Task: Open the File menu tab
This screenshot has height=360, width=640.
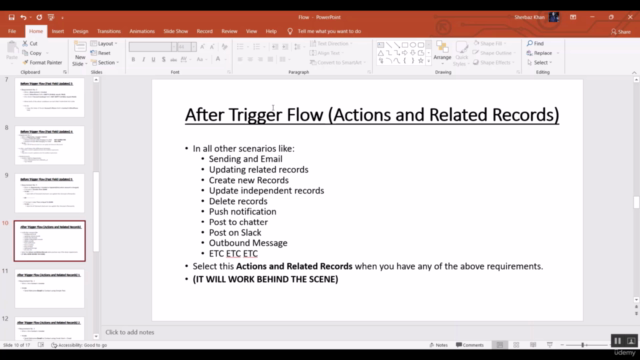Action: click(x=12, y=31)
